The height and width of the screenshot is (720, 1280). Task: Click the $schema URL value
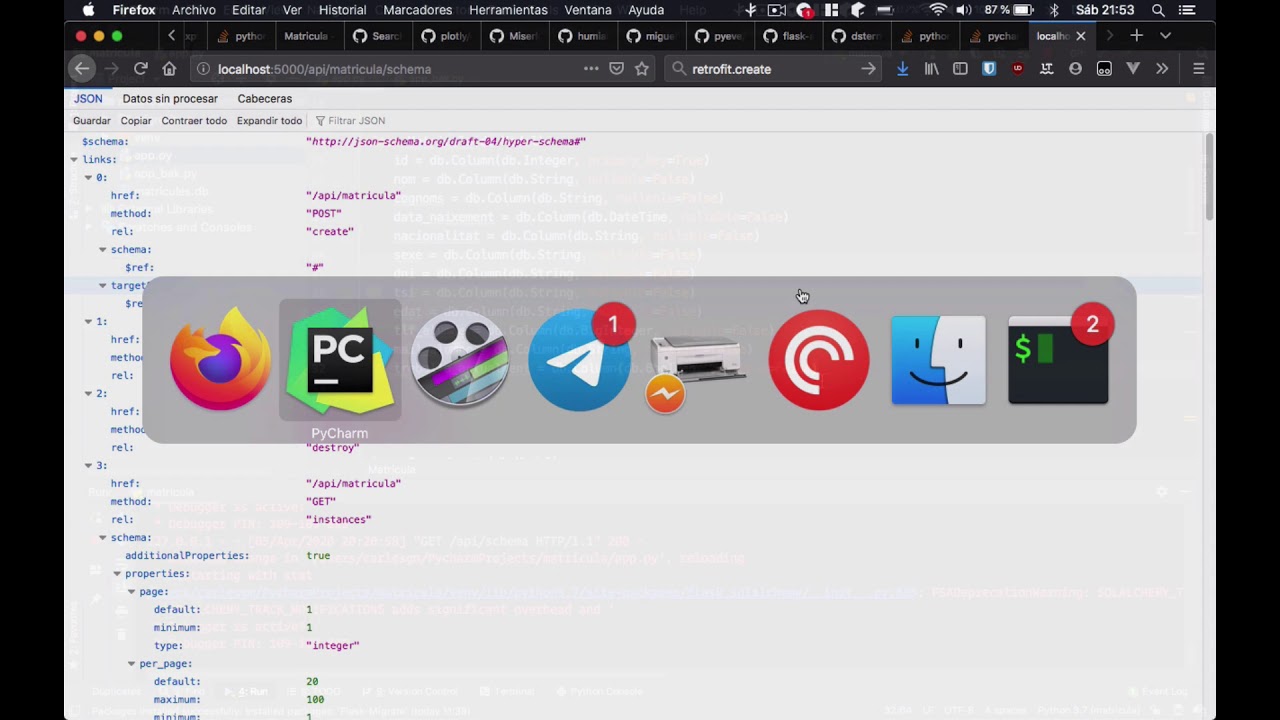(x=446, y=142)
